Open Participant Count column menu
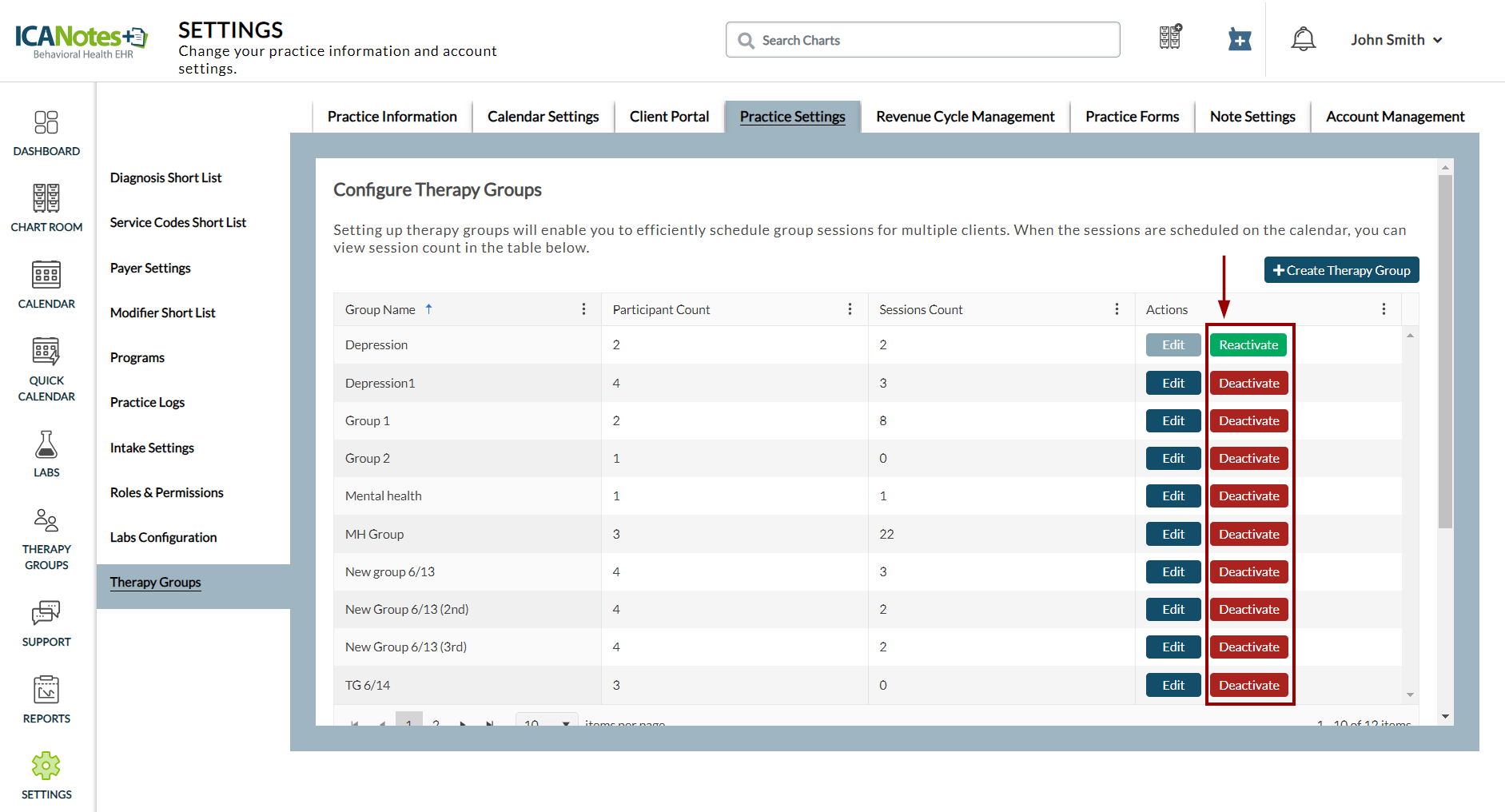The height and width of the screenshot is (812, 1505). (x=850, y=309)
